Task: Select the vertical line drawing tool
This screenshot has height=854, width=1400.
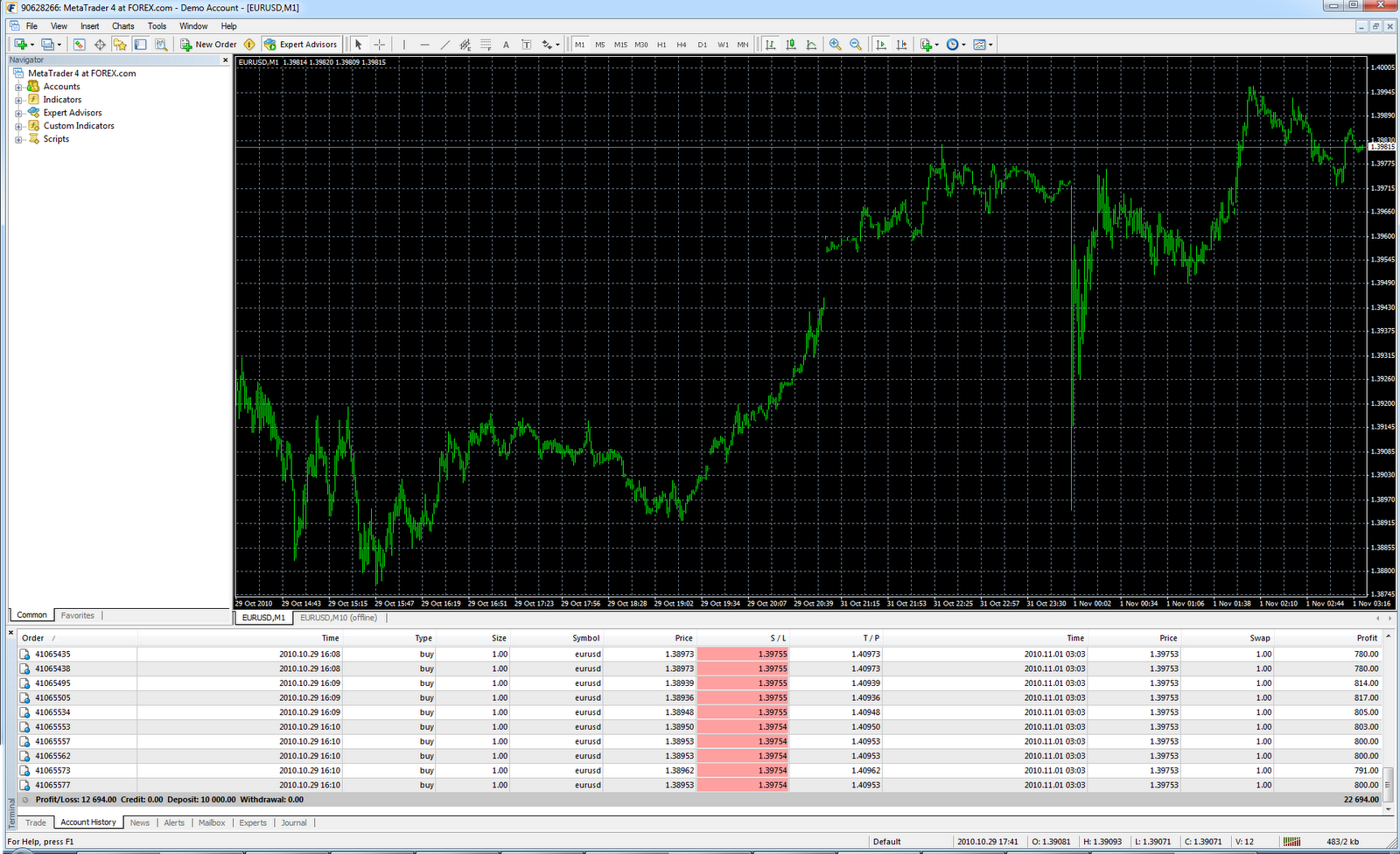Action: click(x=403, y=45)
